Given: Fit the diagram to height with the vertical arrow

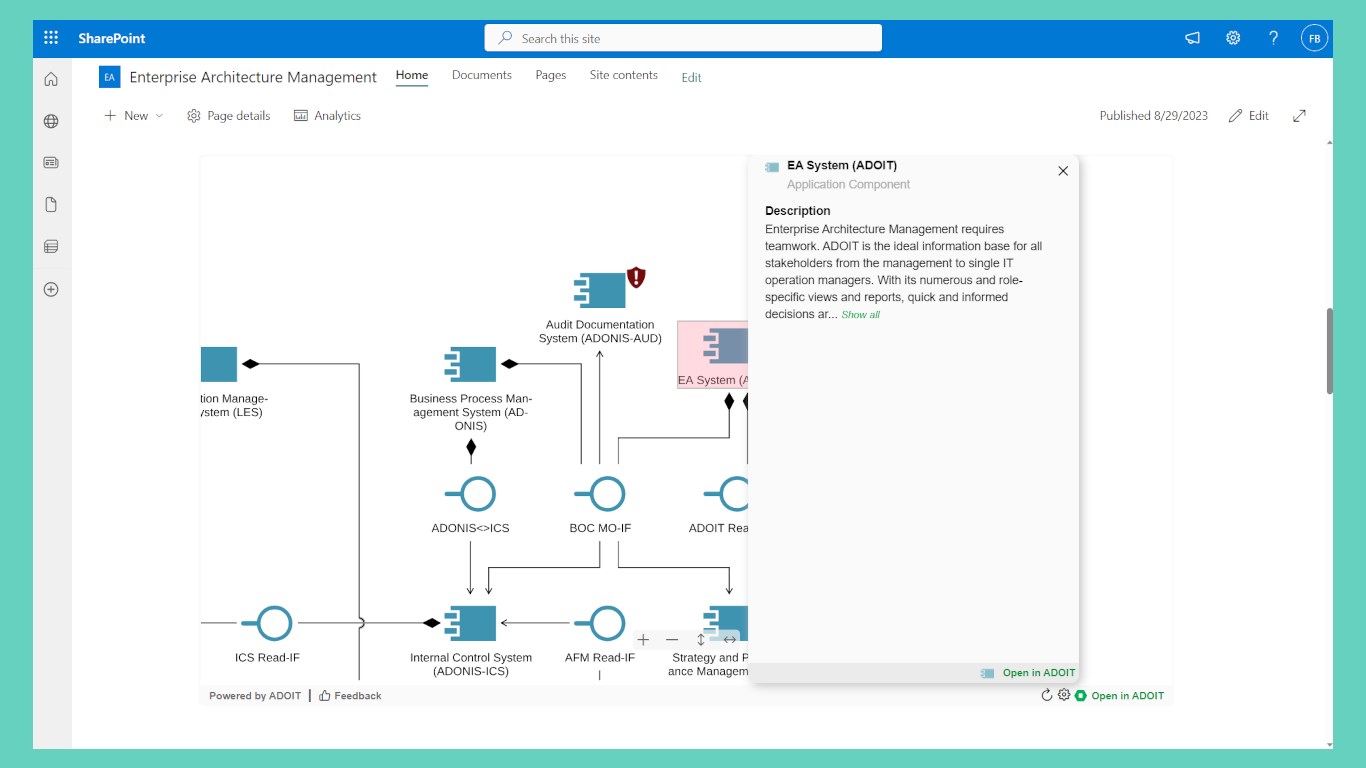Looking at the screenshot, I should click(701, 639).
